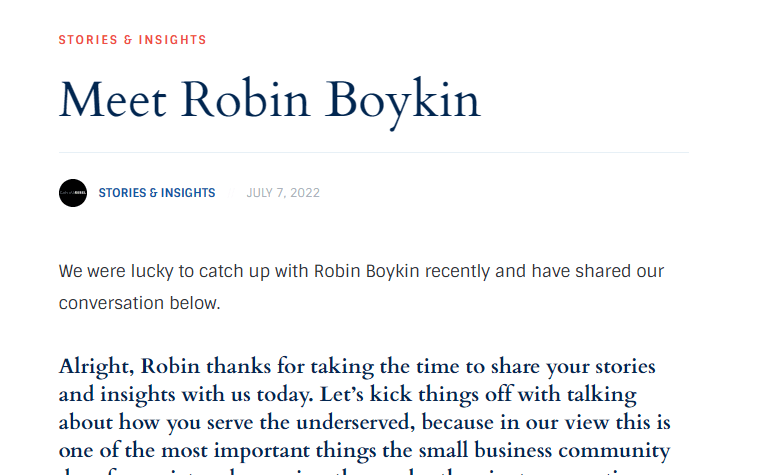Click "Robin Boykin" name in the intro paragraph
The width and height of the screenshot is (774, 475).
tap(360, 271)
